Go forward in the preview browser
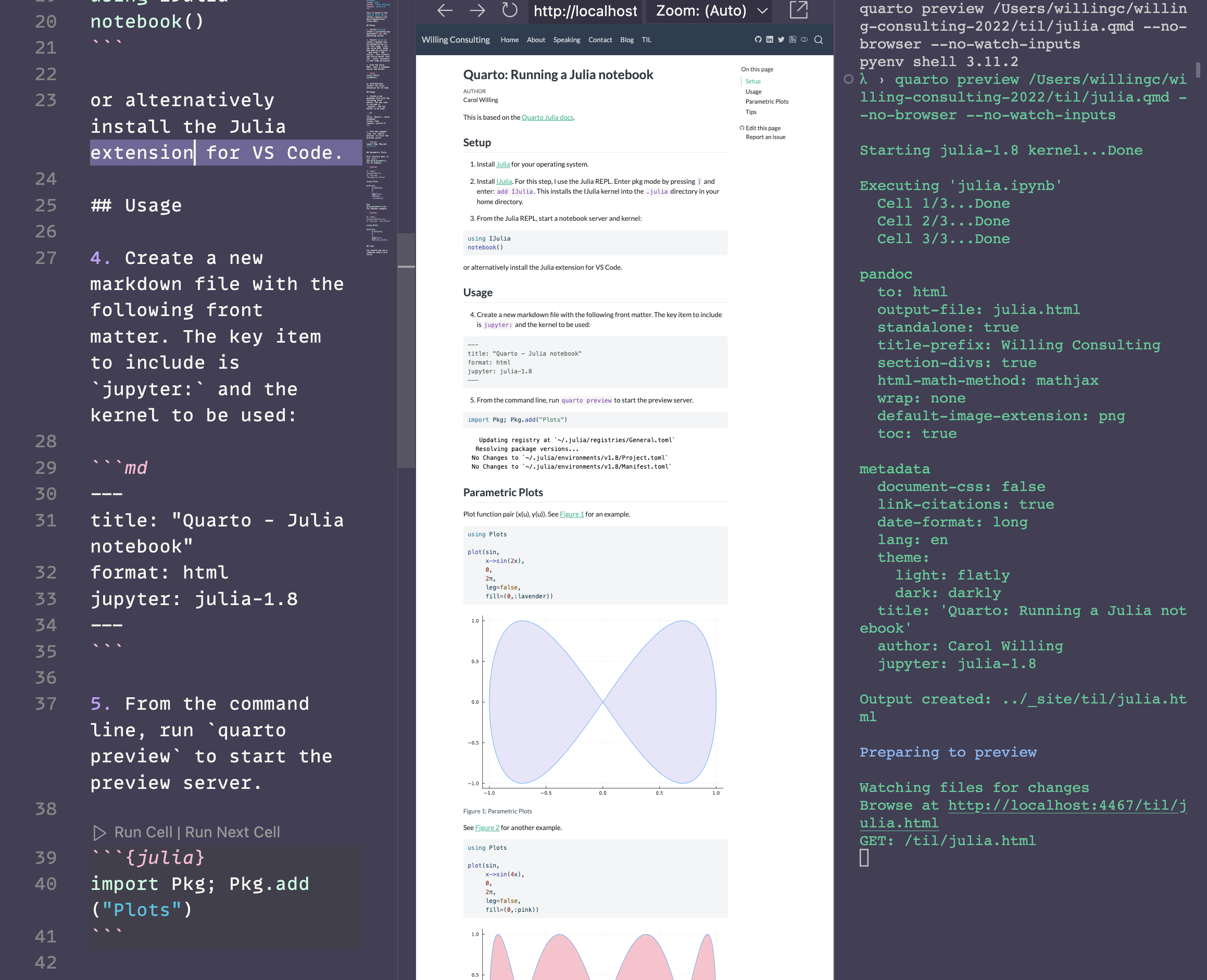The width and height of the screenshot is (1207, 980). (x=477, y=10)
